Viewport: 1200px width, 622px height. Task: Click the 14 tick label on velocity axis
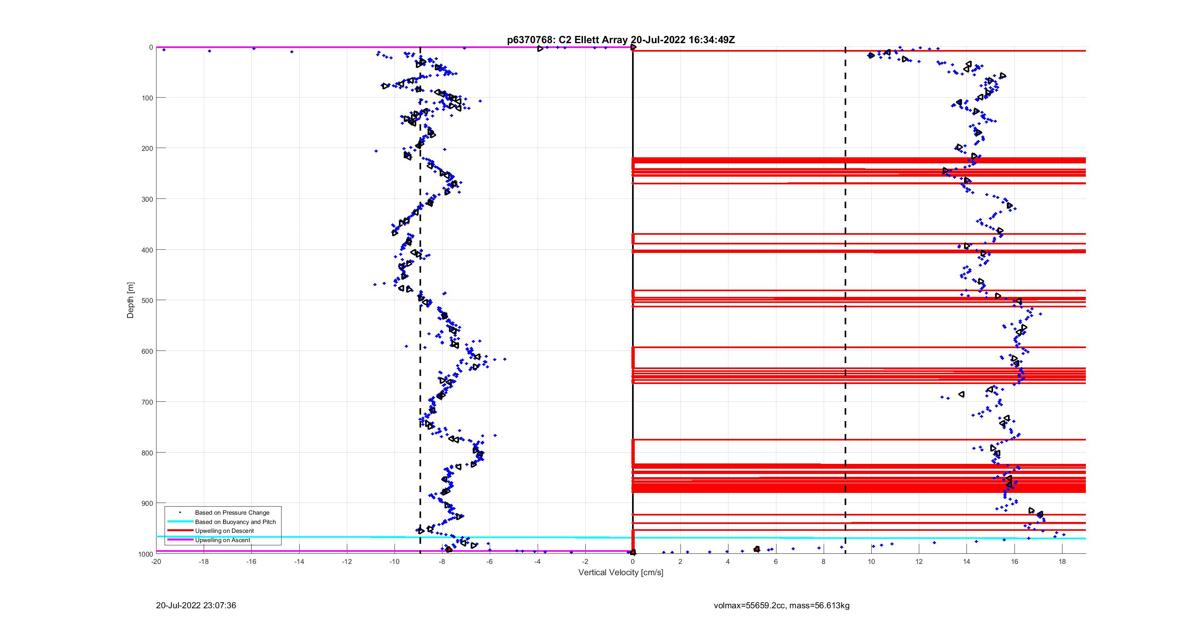(x=967, y=562)
